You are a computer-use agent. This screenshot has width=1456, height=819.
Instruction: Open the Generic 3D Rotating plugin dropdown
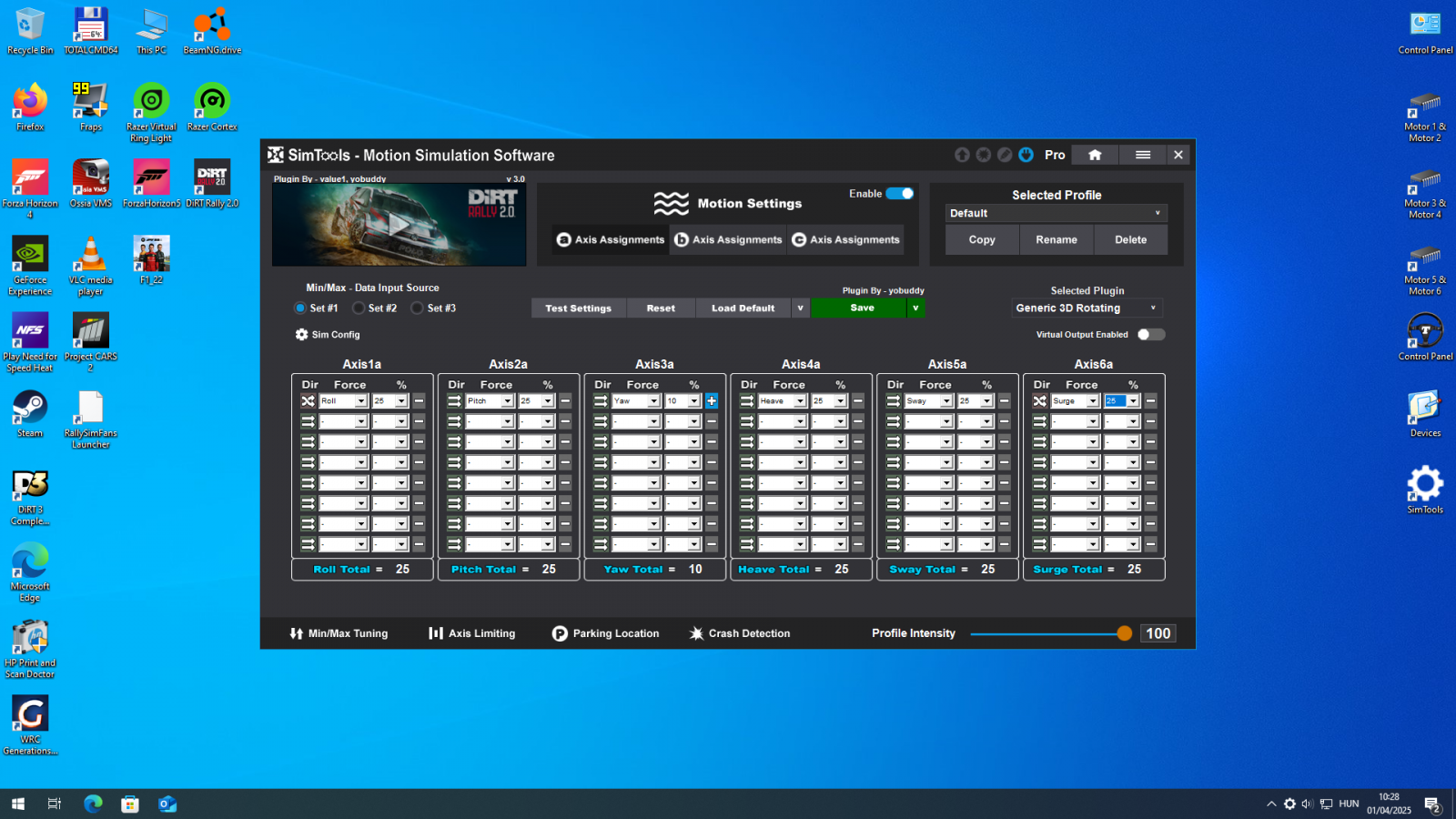point(1087,308)
